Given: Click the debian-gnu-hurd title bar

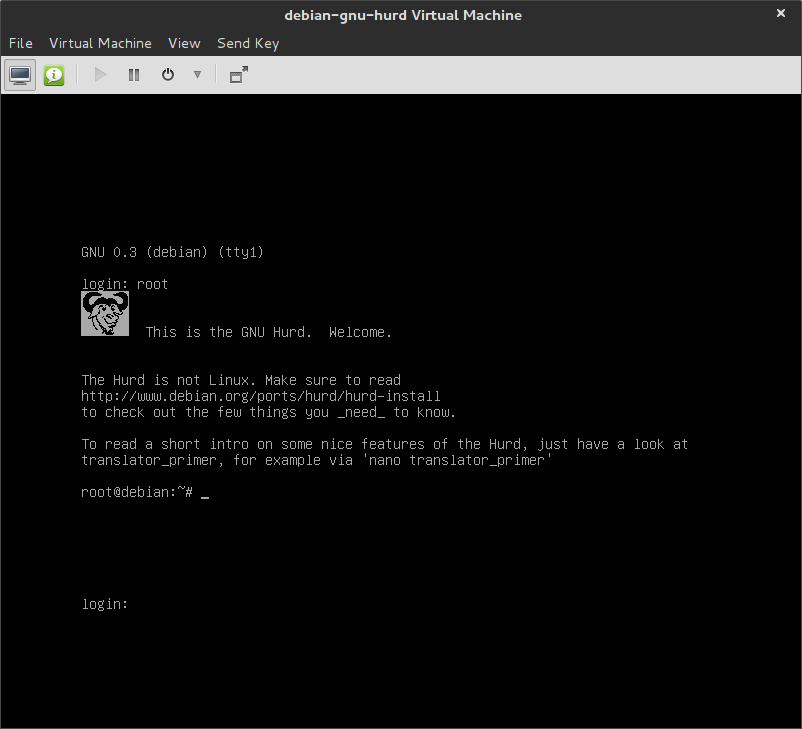Looking at the screenshot, I should (x=402, y=15).
